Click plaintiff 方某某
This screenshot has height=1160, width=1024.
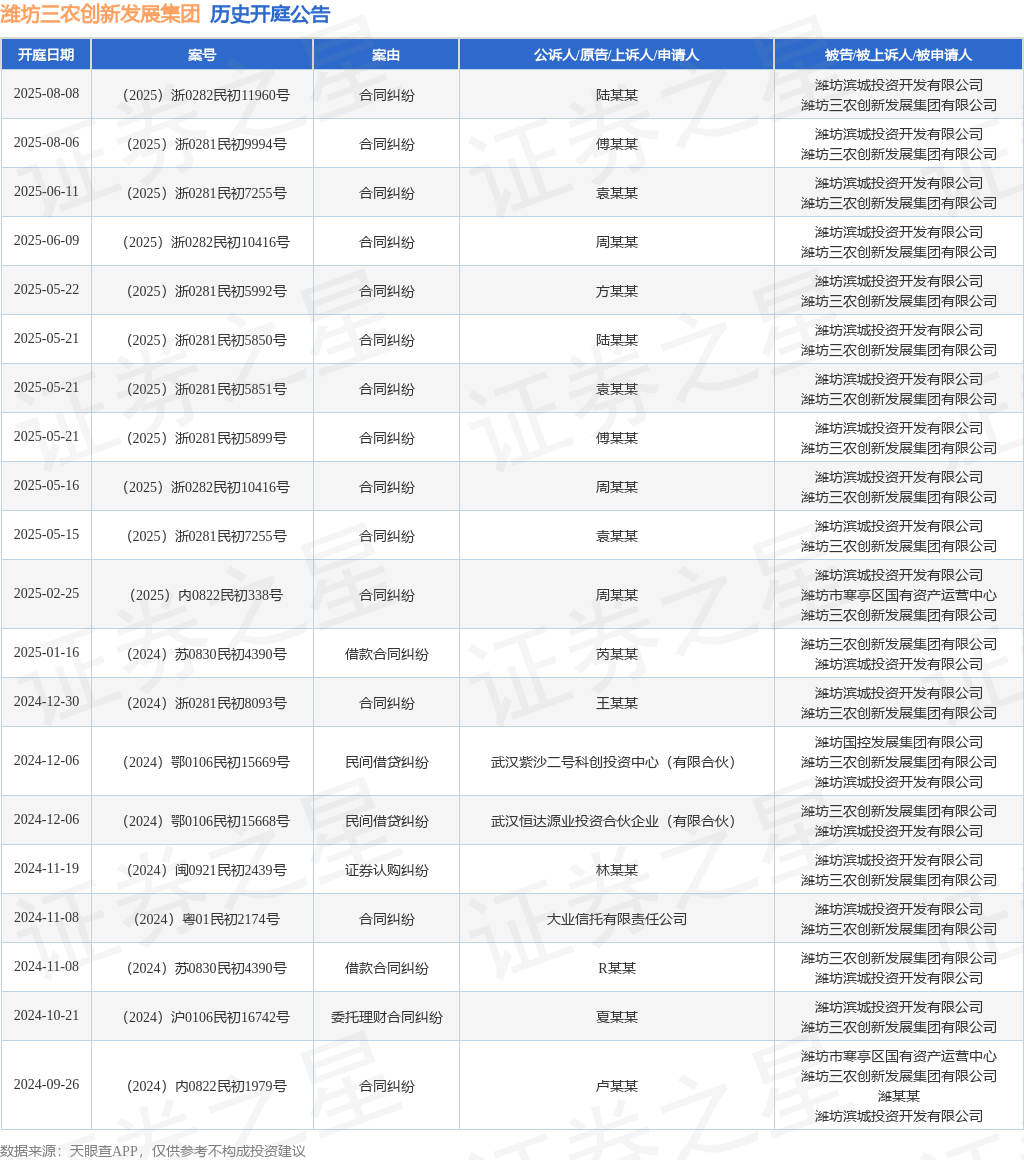(x=616, y=291)
